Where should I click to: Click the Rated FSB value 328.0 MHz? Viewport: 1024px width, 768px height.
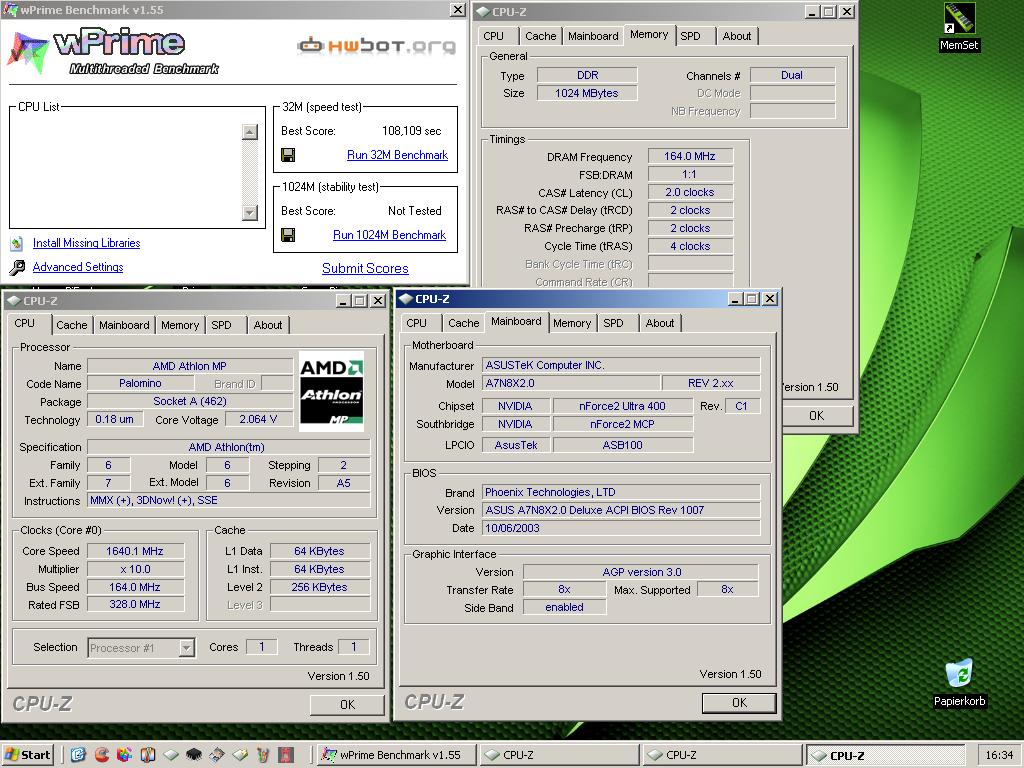tap(135, 605)
